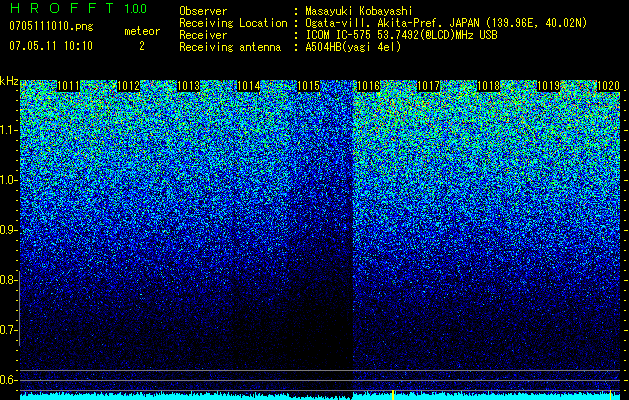Click the 0.8 frequency axis label
Screen dimensions: 629x400
[x=8, y=280]
